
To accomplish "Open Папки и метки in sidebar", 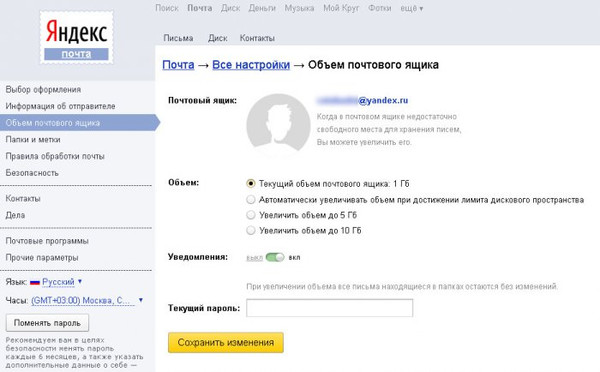I will click(33, 140).
